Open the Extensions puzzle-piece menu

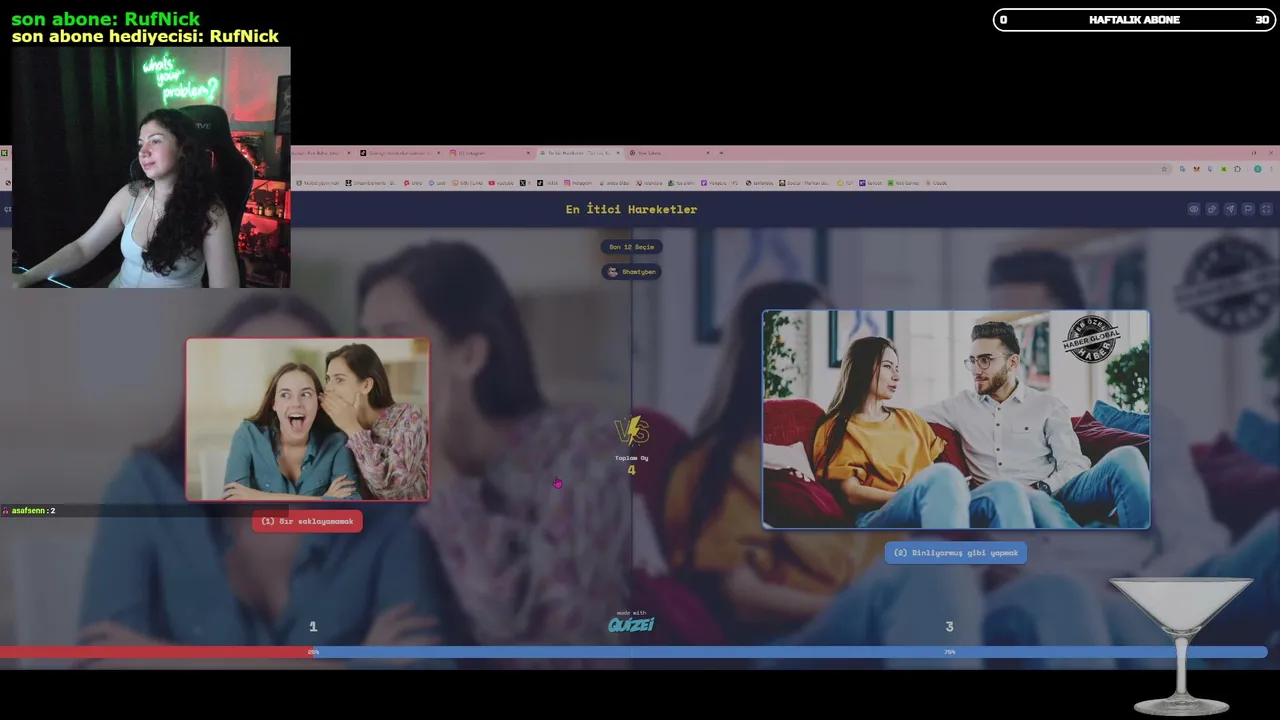pos(1237,169)
